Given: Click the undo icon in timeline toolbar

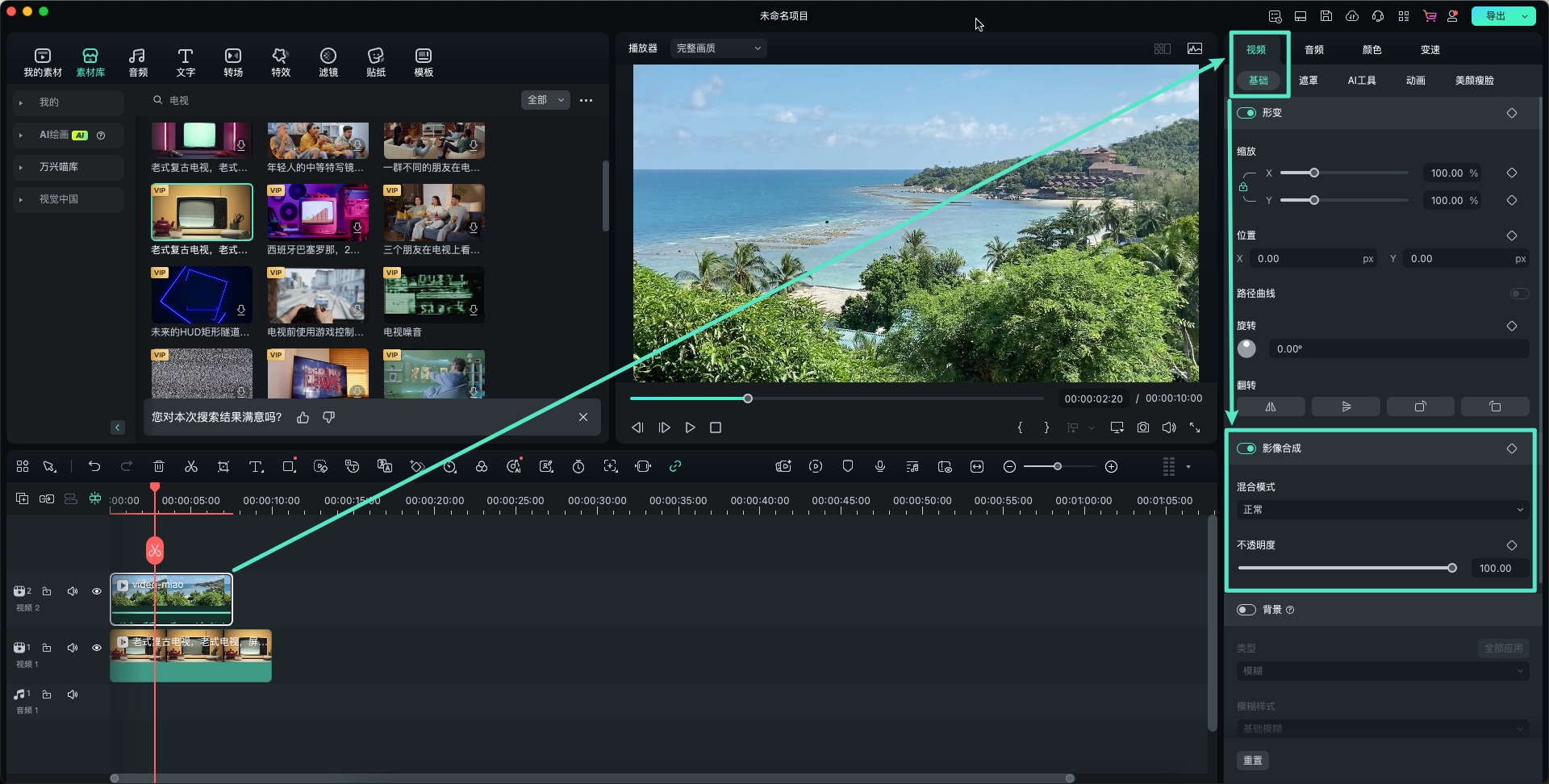Looking at the screenshot, I should [94, 466].
